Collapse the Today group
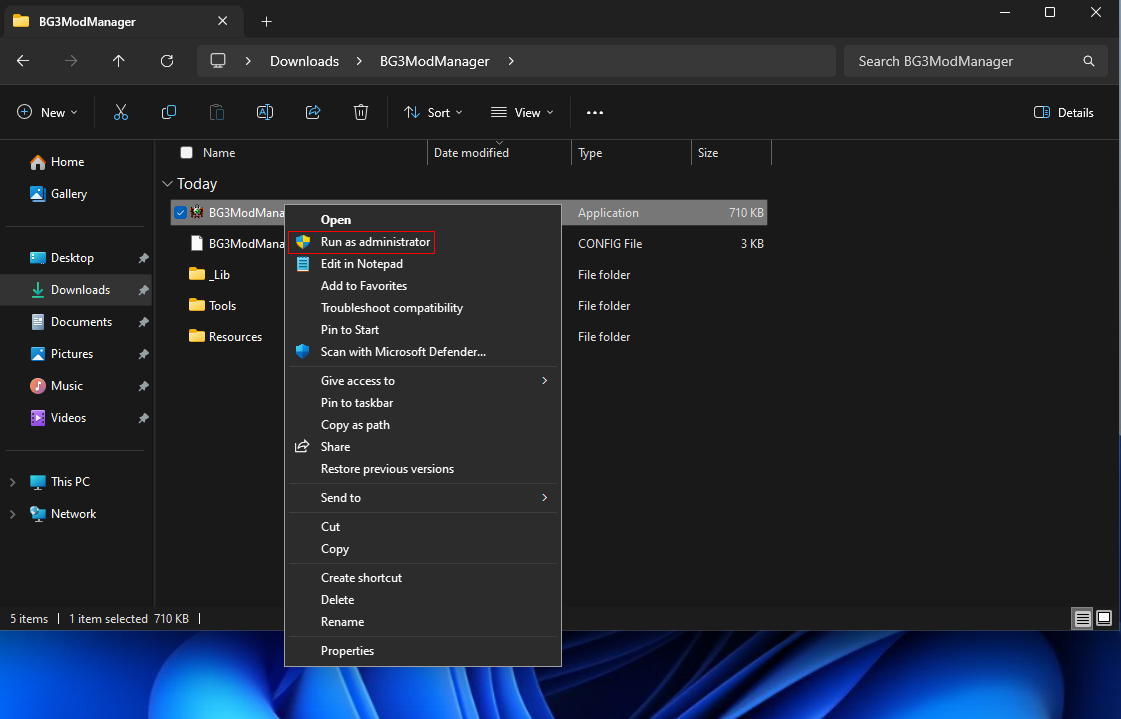The width and height of the screenshot is (1121, 719). (x=167, y=184)
